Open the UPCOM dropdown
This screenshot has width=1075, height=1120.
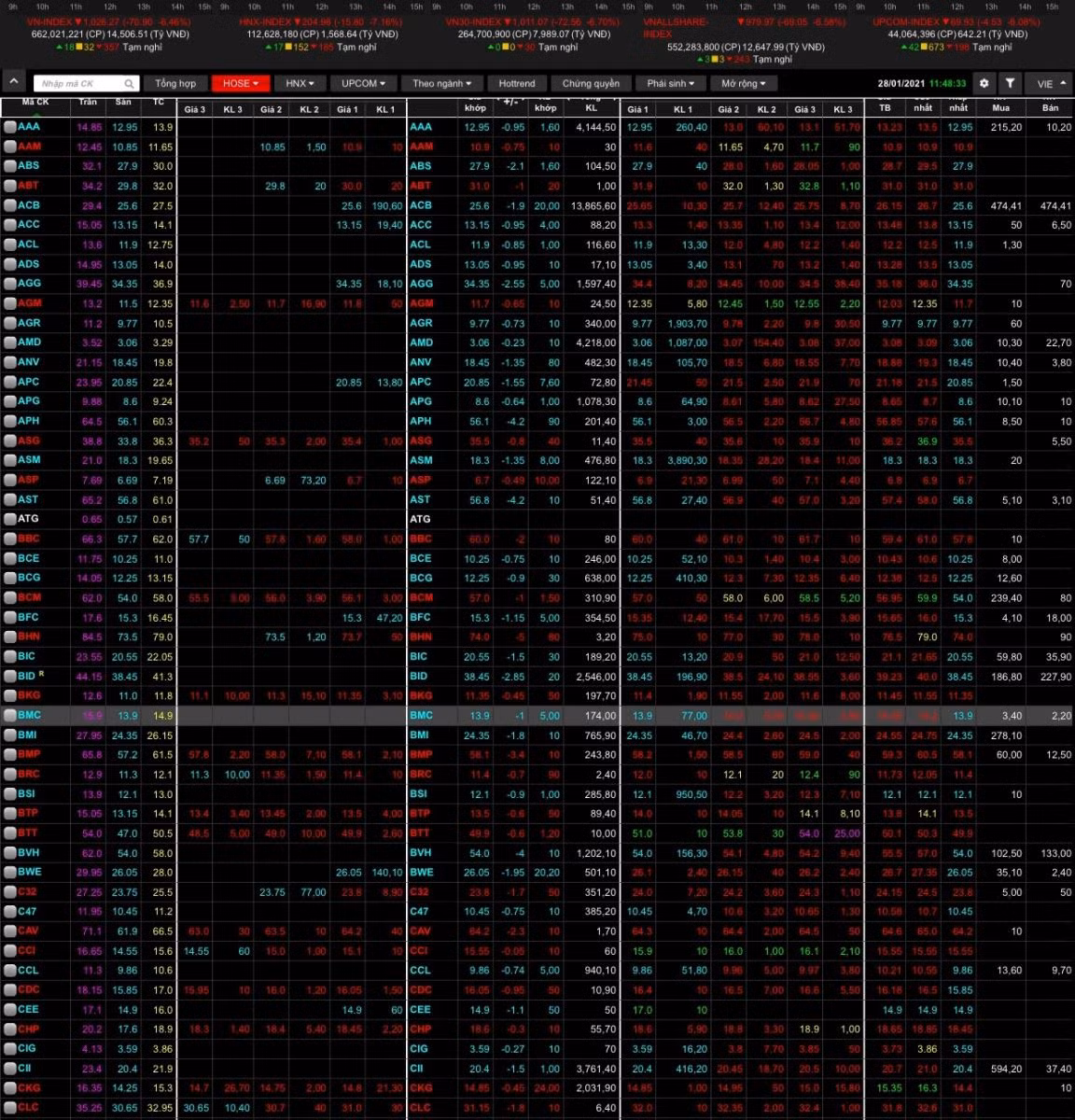(x=363, y=83)
